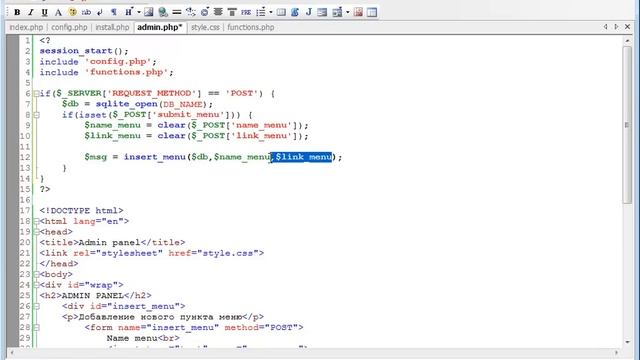This screenshot has height=360, width=640.
Task: Click the include 'config.php'; line
Action: pyautogui.click(x=98, y=62)
